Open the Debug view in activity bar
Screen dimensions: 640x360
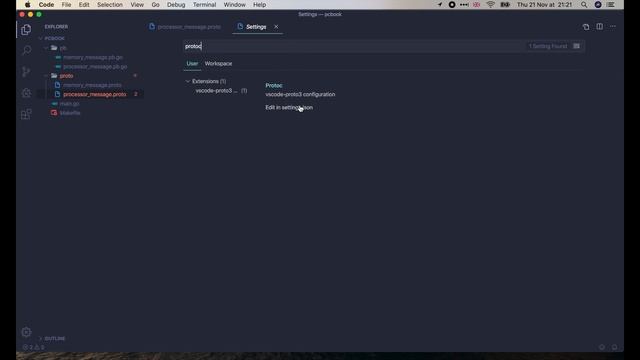(26, 93)
